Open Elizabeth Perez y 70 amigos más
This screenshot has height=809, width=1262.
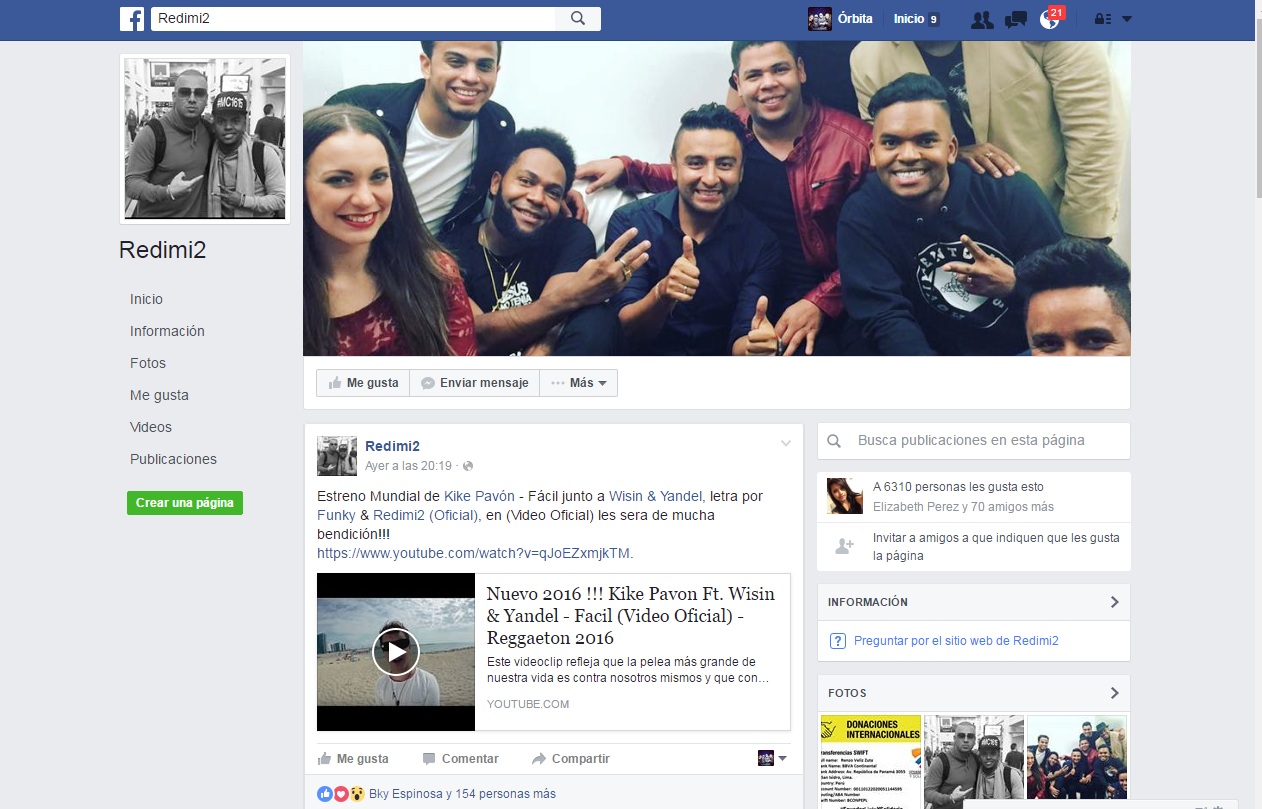[963, 507]
